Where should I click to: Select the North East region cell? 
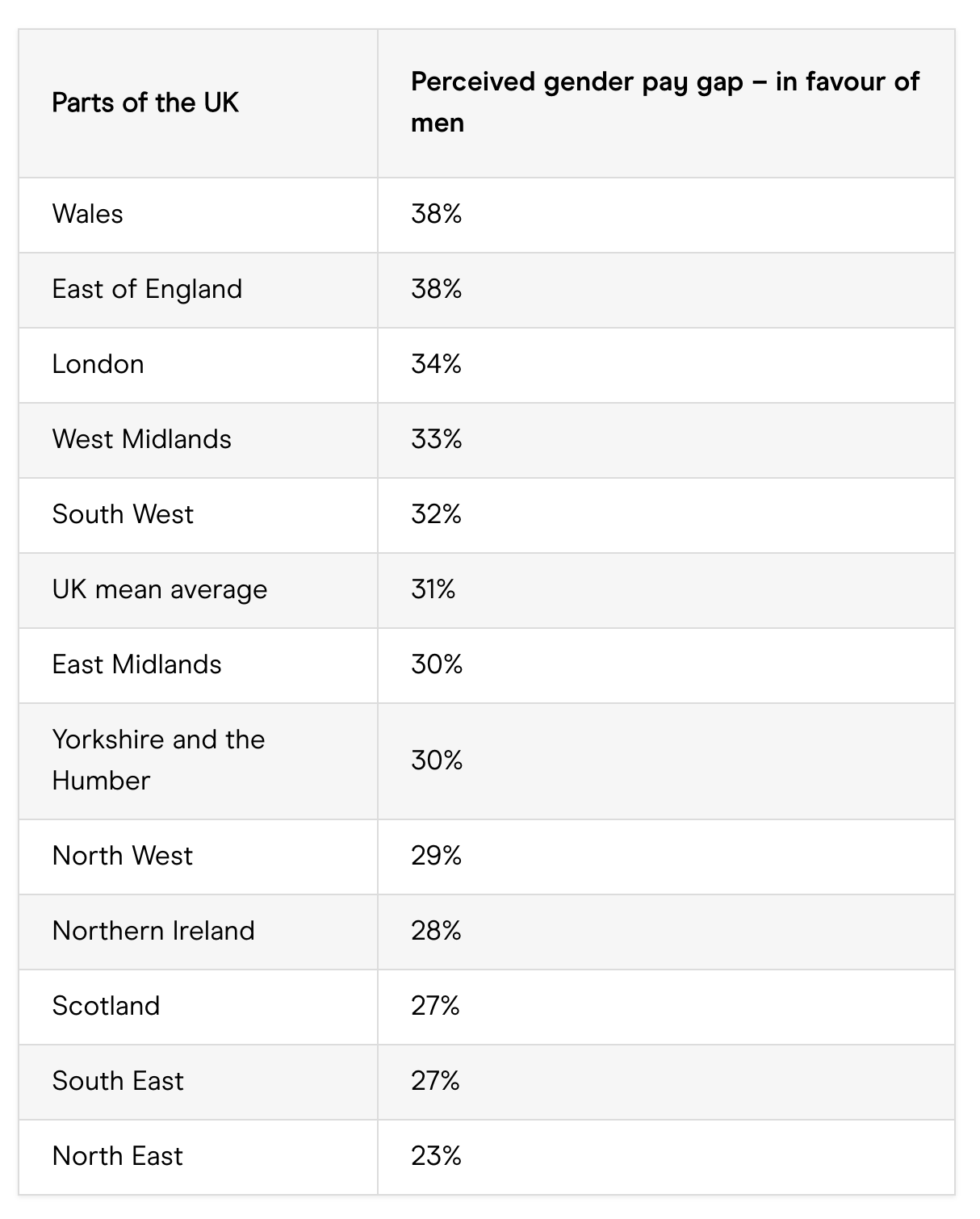(x=118, y=1156)
